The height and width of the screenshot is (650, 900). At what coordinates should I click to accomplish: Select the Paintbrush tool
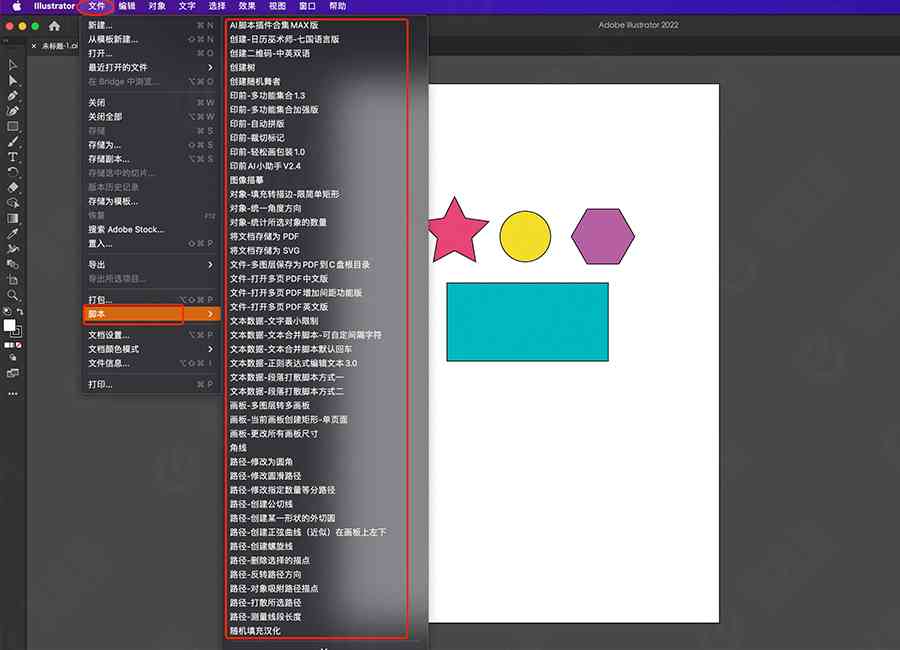(13, 141)
